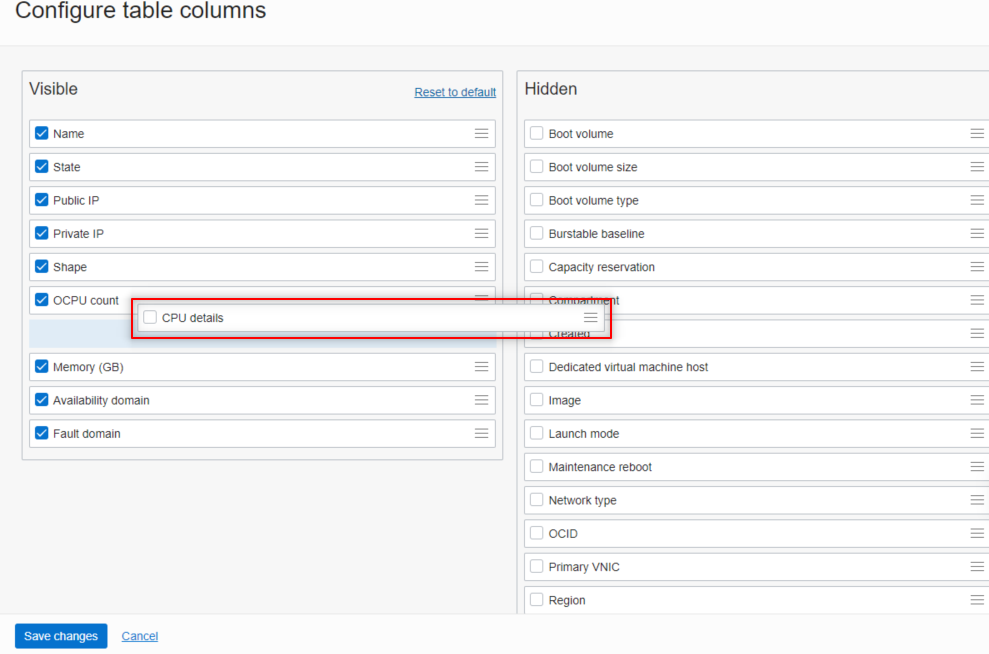Viewport: 989px width, 654px height.
Task: Grab the drag handle on the CPU details row
Action: tap(590, 317)
